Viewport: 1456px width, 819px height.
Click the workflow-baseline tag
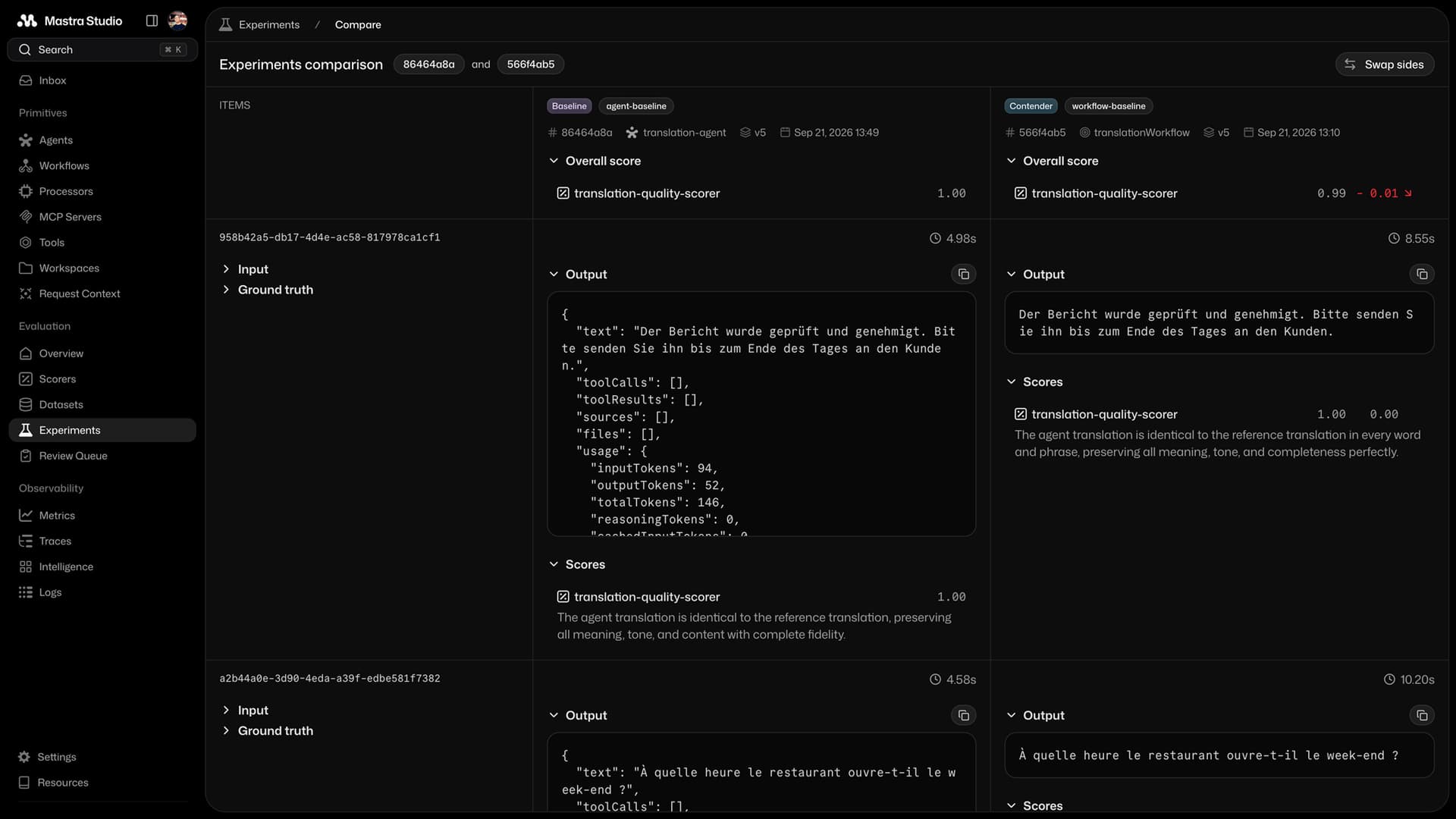click(1108, 106)
